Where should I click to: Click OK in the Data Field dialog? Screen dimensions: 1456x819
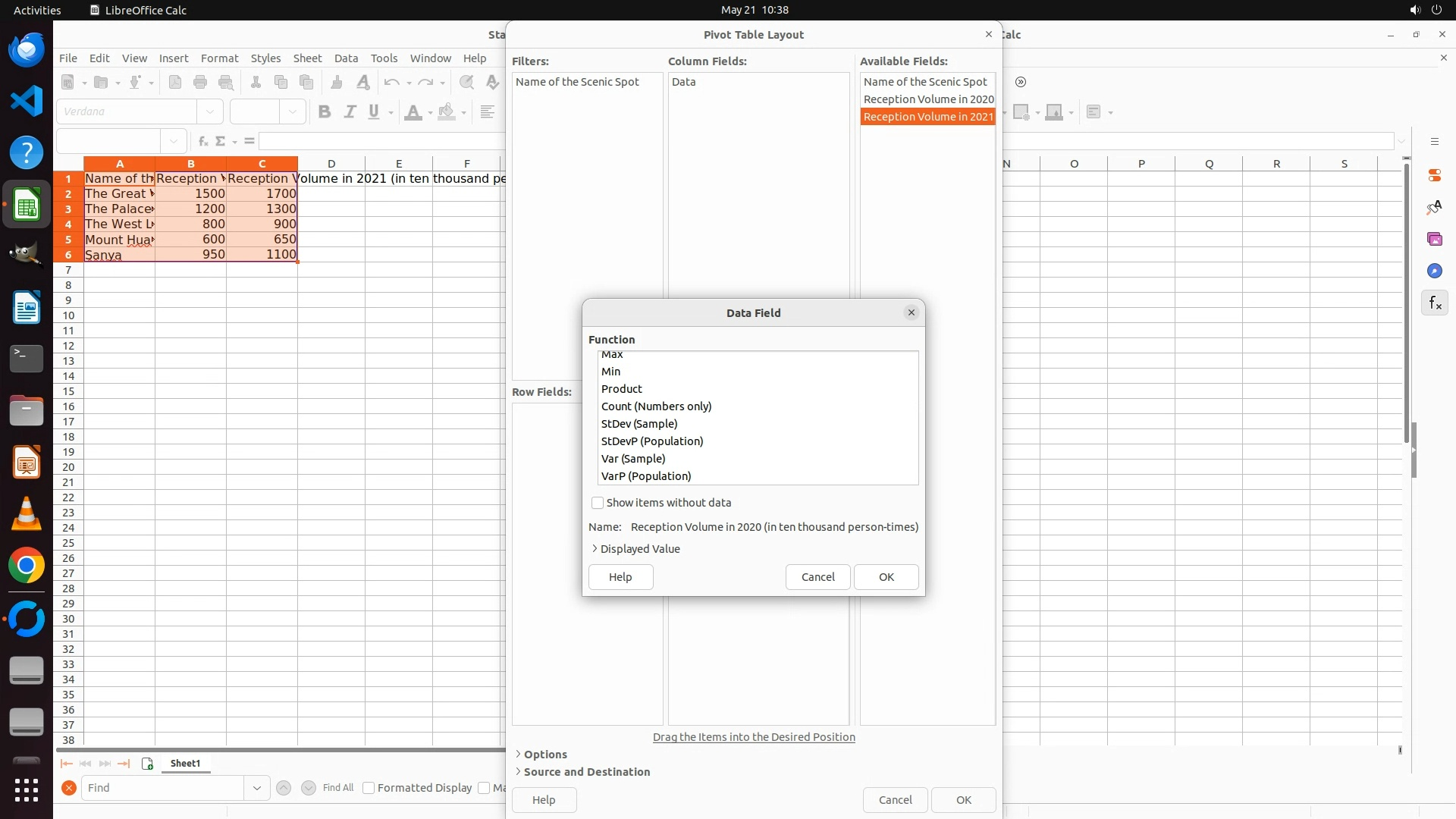[886, 577]
